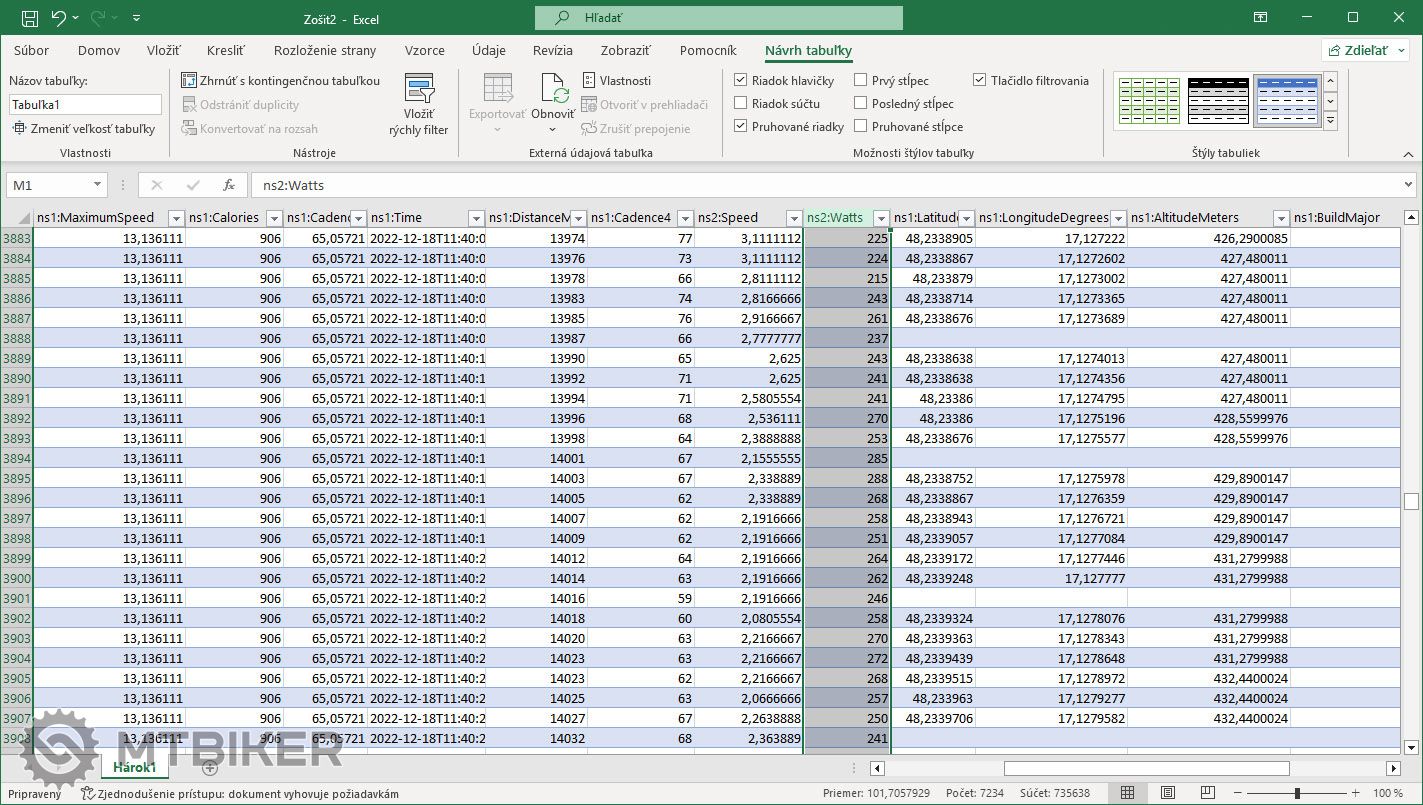Image resolution: width=1423 pixels, height=805 pixels.
Task: Open filter dropdown for ns1:Calories column
Action: click(x=273, y=218)
